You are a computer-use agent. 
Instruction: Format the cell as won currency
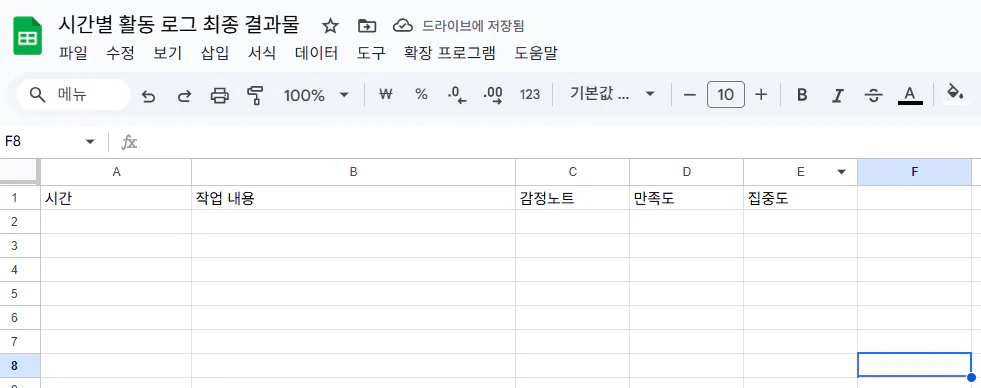(386, 94)
